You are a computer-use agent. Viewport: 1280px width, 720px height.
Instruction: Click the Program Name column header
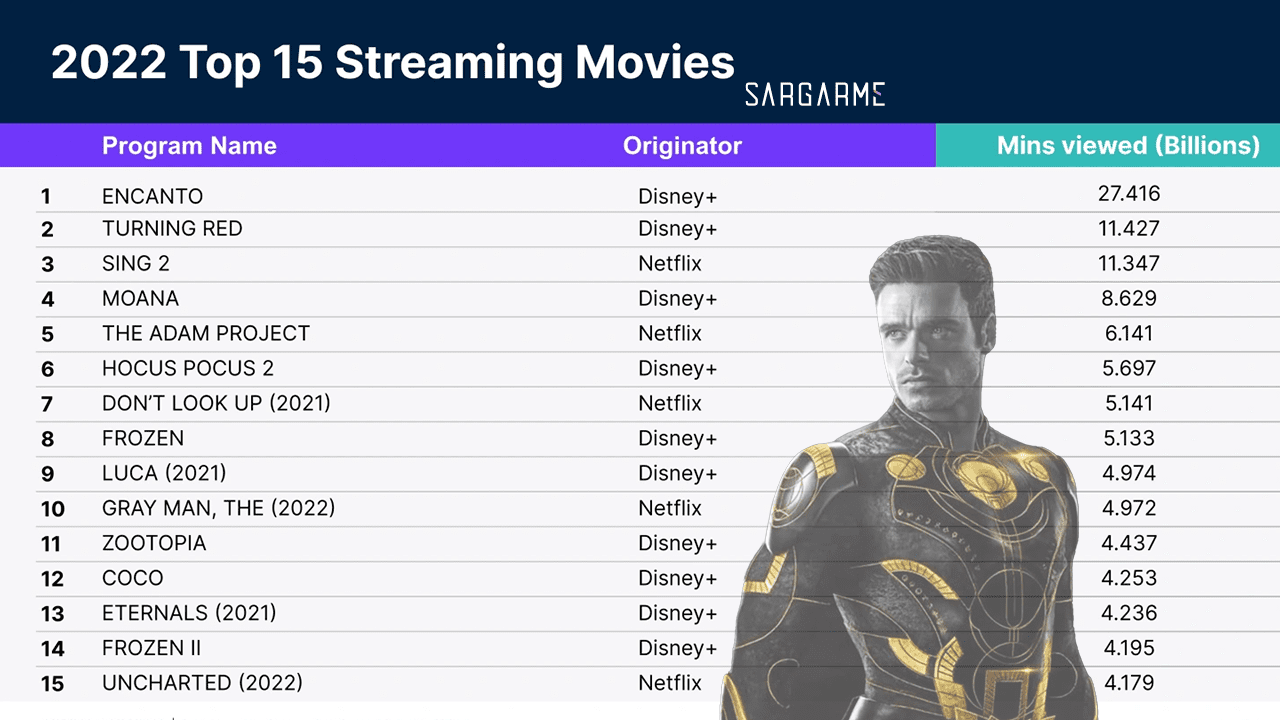(x=189, y=146)
